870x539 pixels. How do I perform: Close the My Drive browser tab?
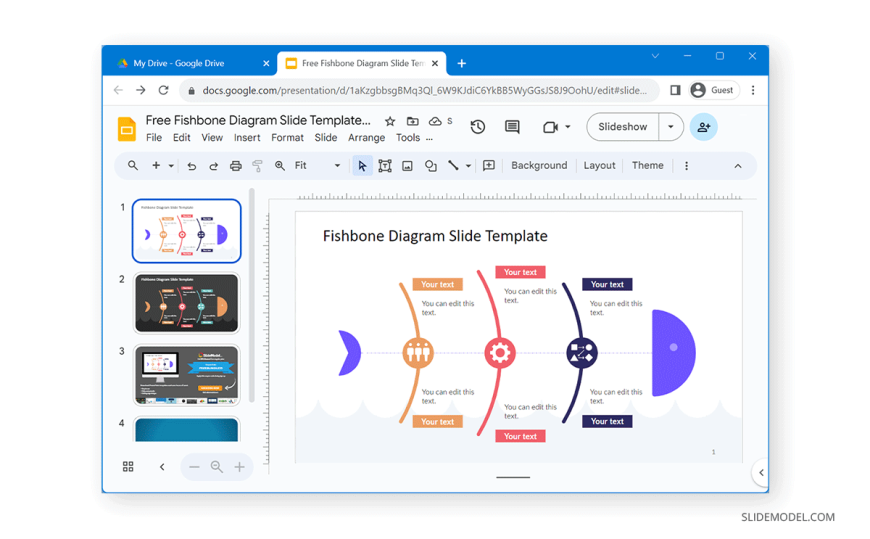point(266,63)
